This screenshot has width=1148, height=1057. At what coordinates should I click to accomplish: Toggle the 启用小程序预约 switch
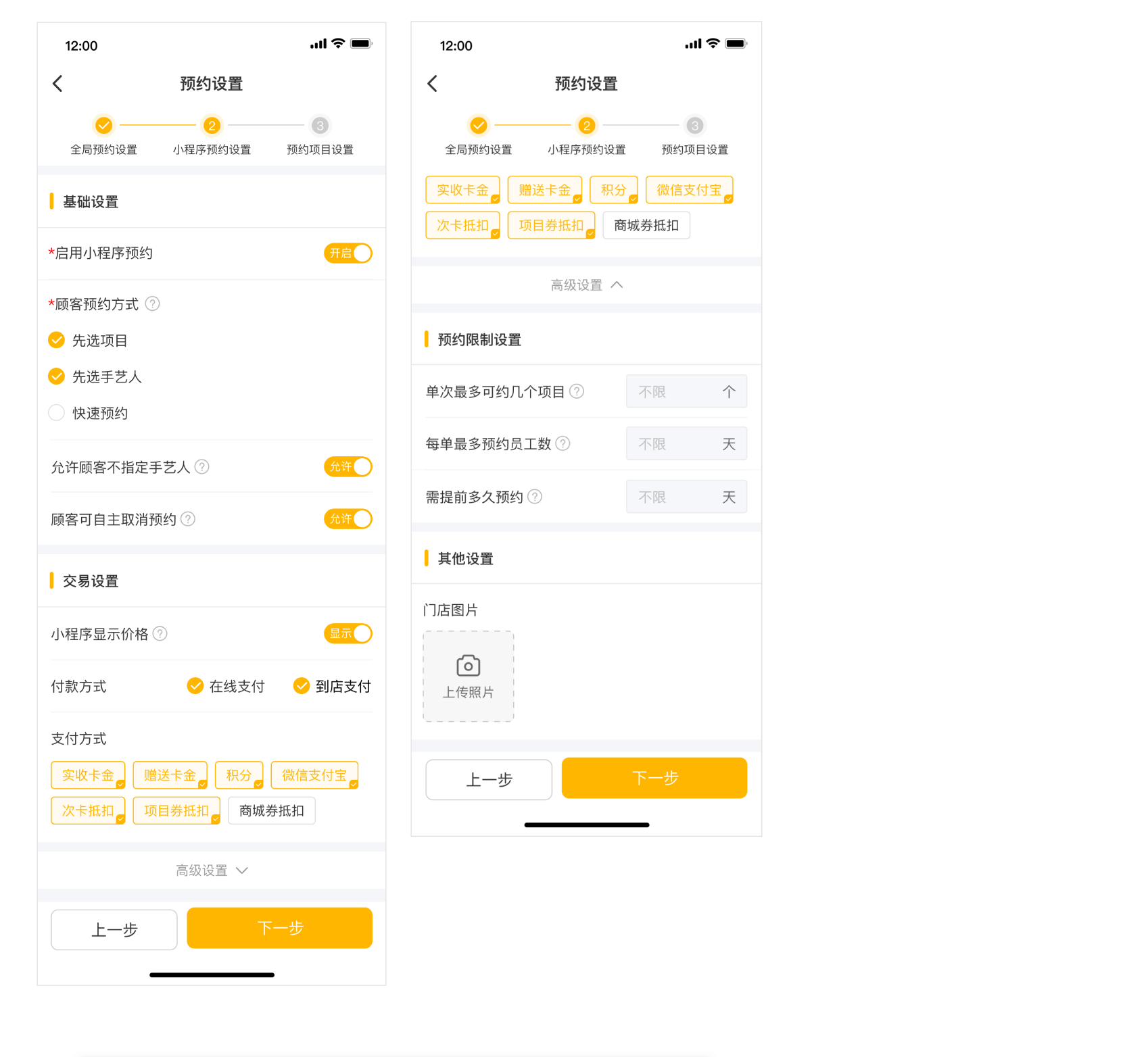(x=348, y=253)
